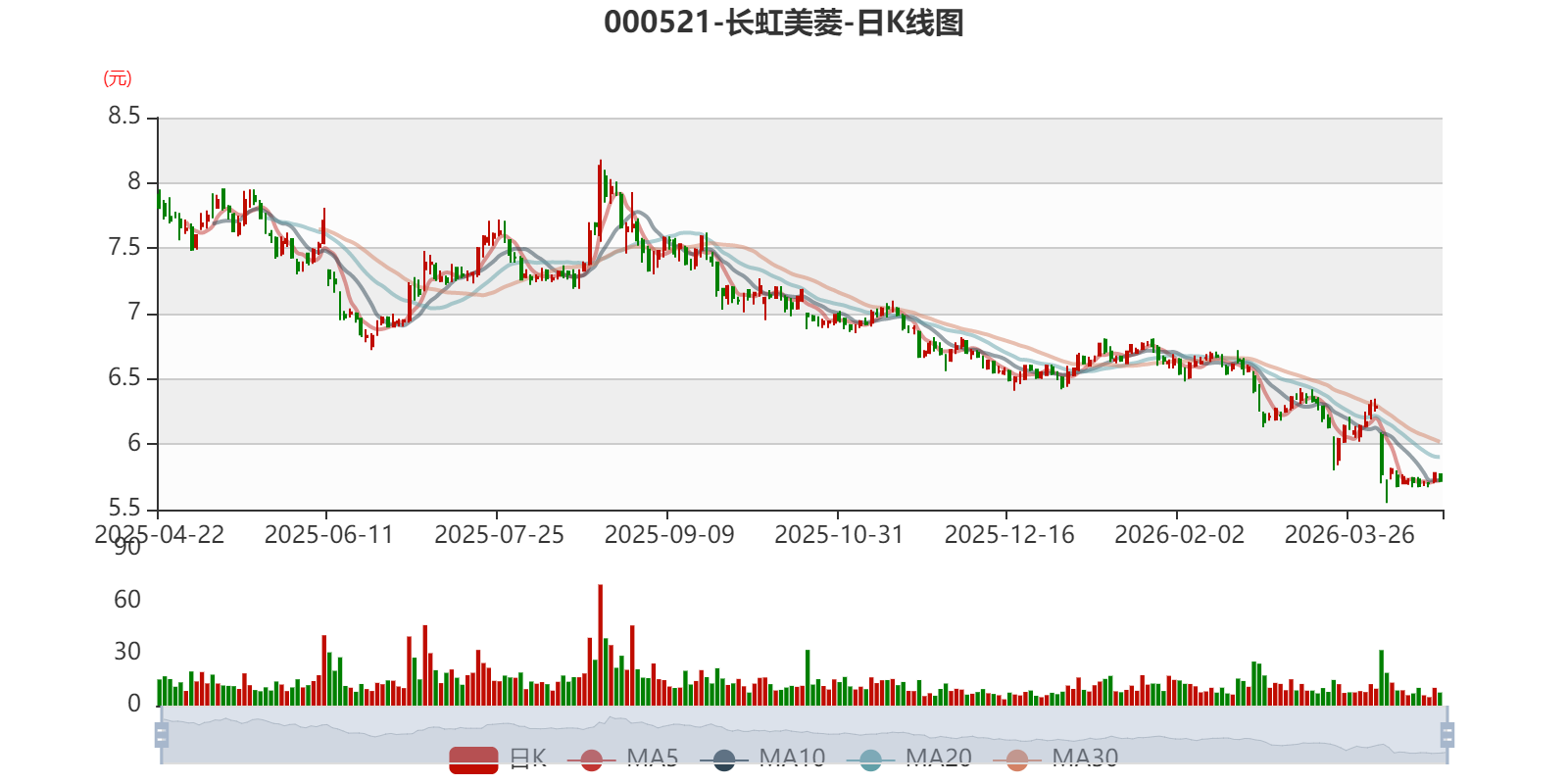Click the 6.5 price axis label

pos(124,378)
